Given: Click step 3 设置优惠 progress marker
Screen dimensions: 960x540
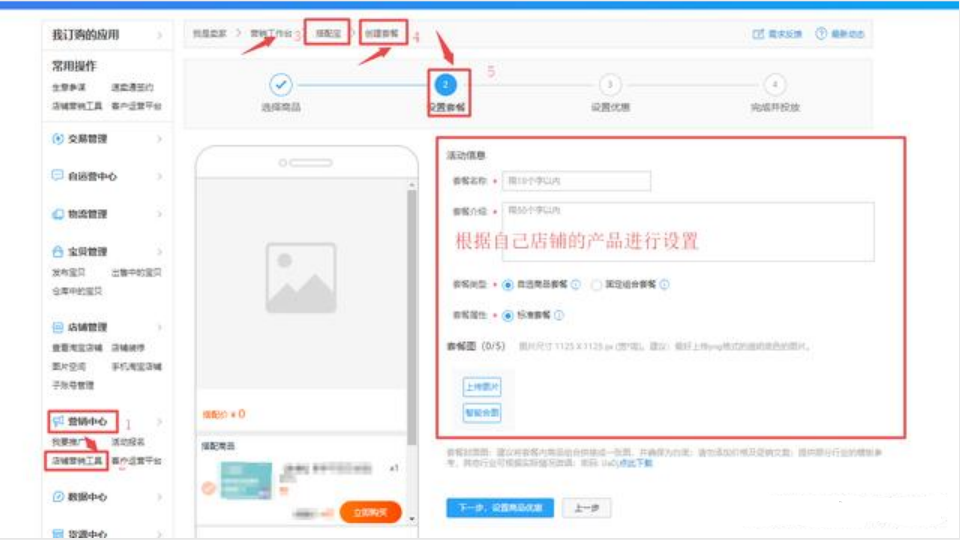Looking at the screenshot, I should tap(610, 86).
